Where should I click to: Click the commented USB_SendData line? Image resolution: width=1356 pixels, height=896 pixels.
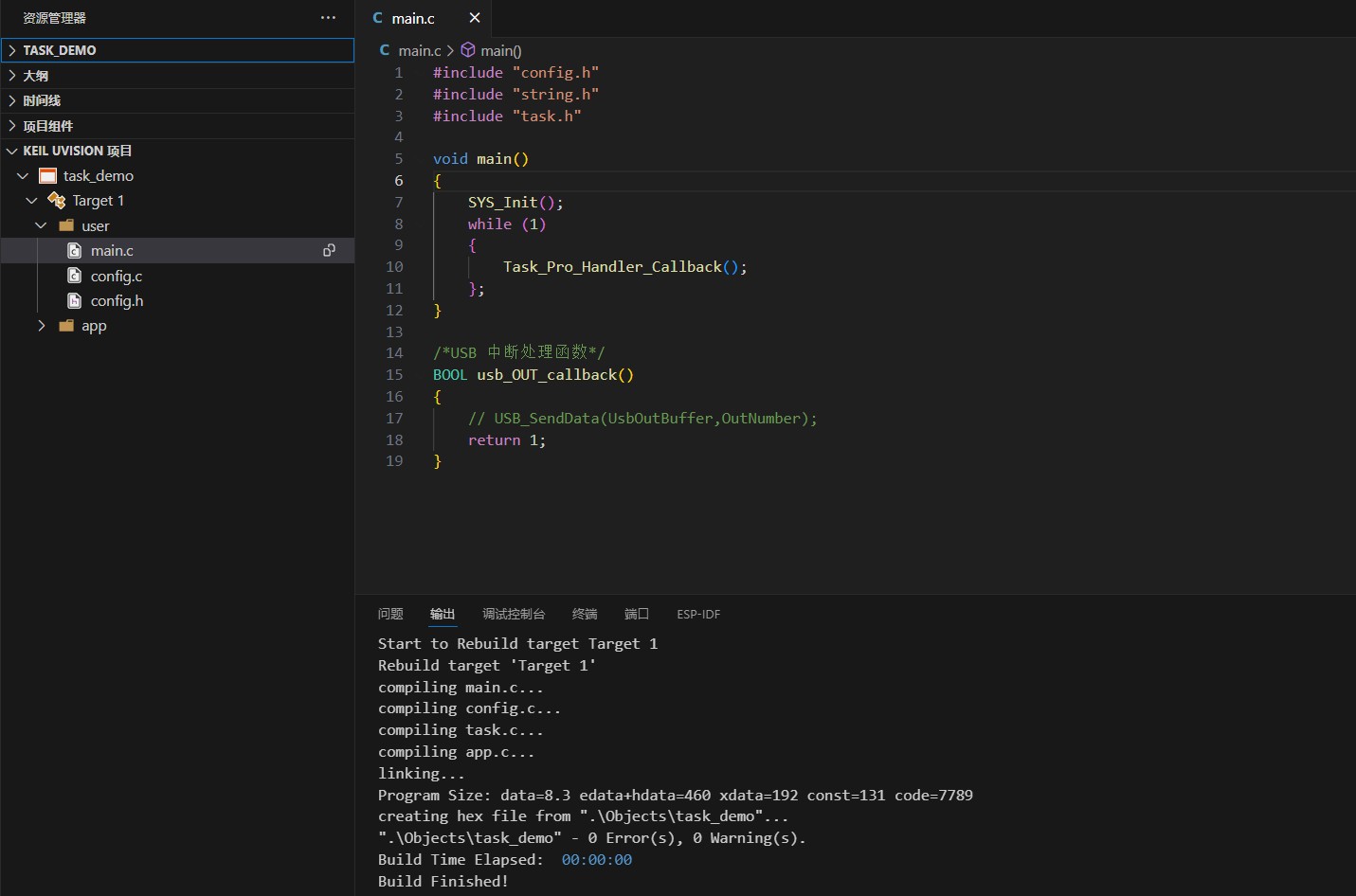[642, 419]
